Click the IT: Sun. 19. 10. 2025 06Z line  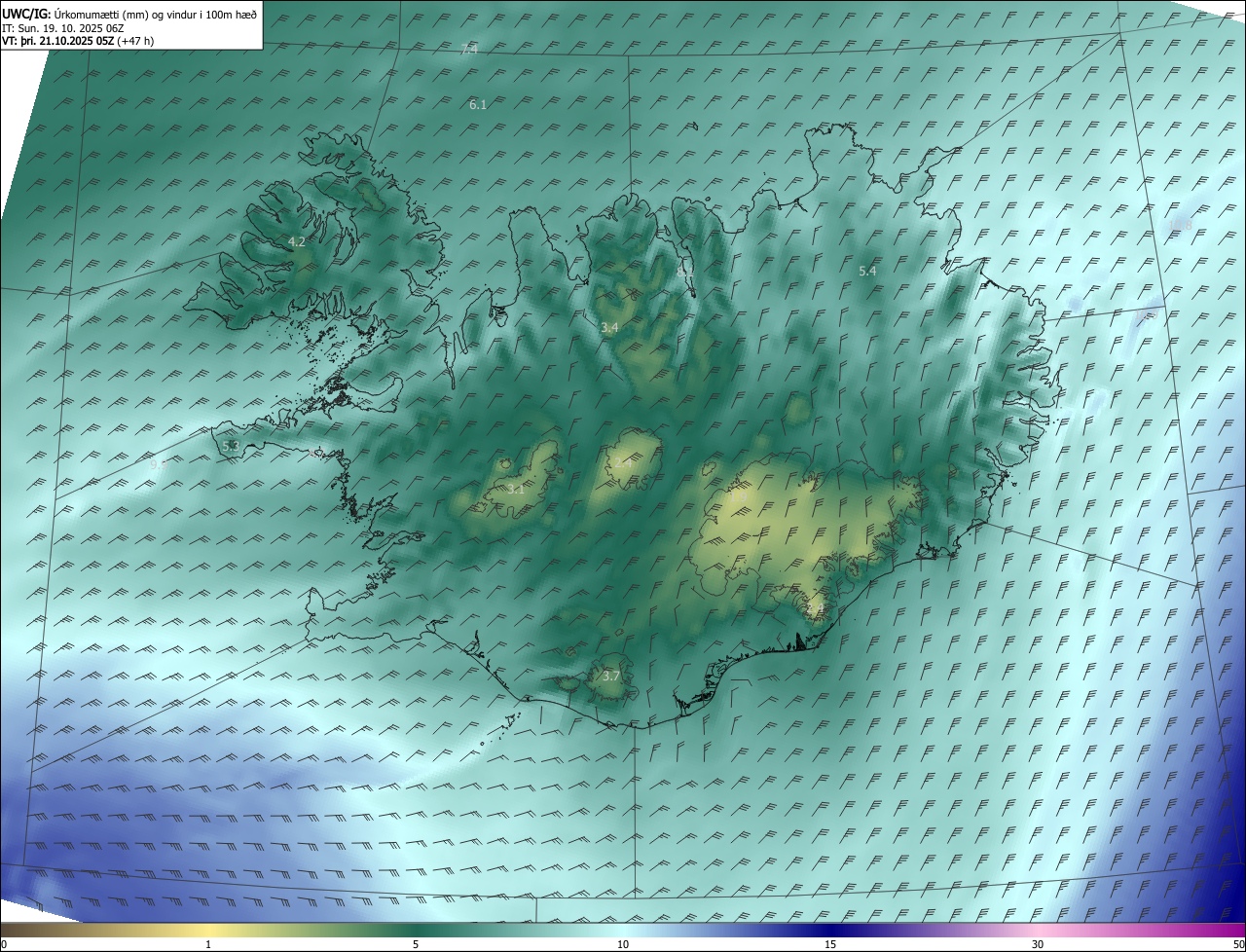[x=62, y=27]
